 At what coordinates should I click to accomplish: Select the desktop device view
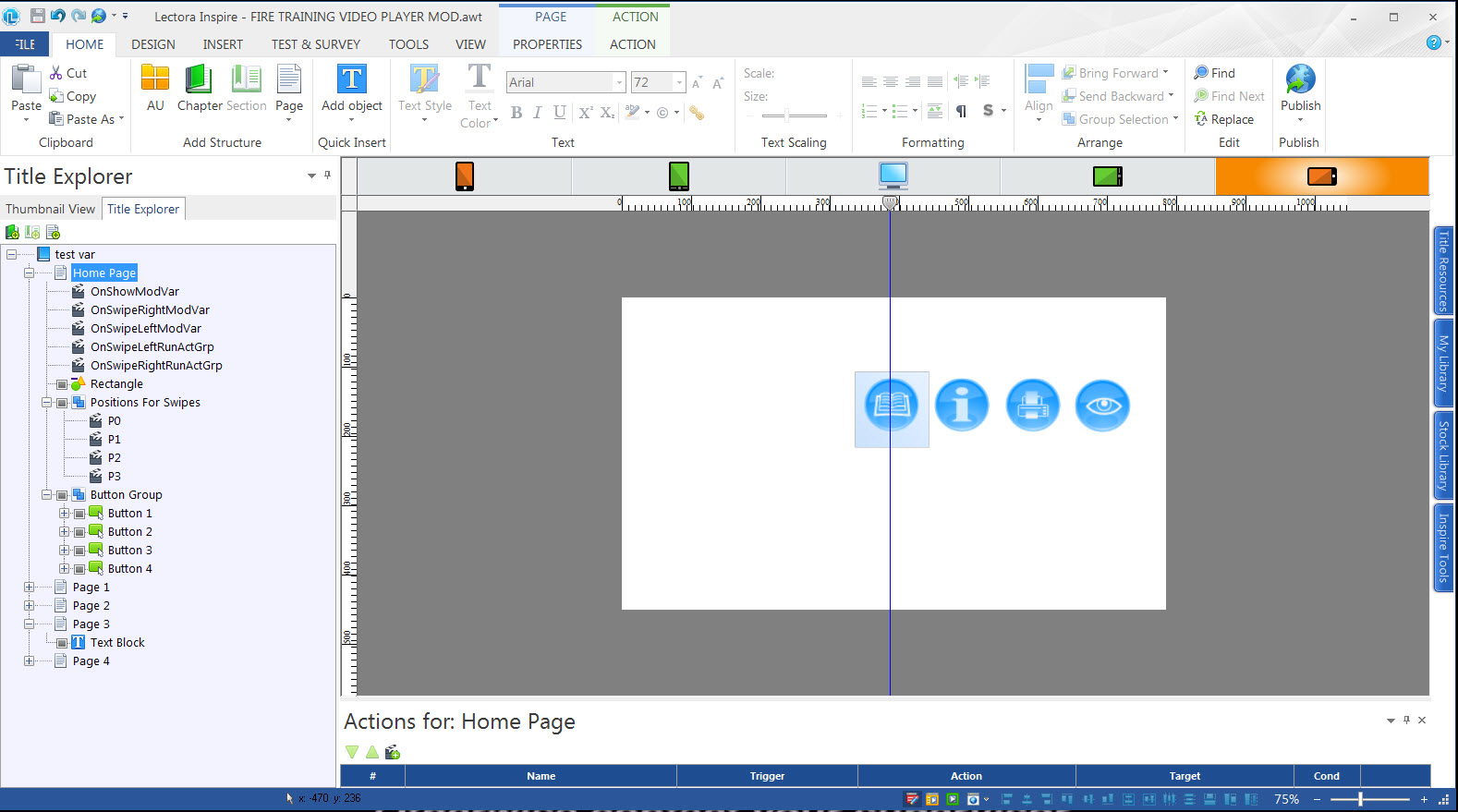click(x=893, y=176)
